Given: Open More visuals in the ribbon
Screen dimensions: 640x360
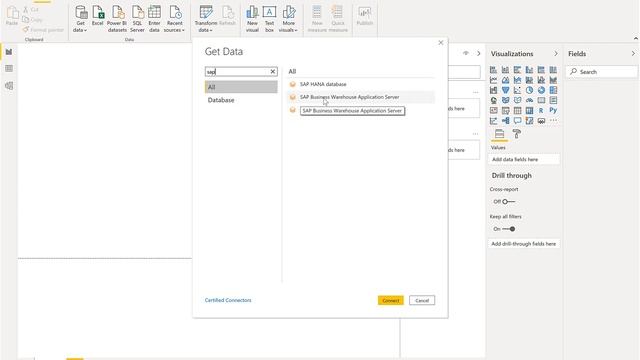Looking at the screenshot, I should (288, 19).
